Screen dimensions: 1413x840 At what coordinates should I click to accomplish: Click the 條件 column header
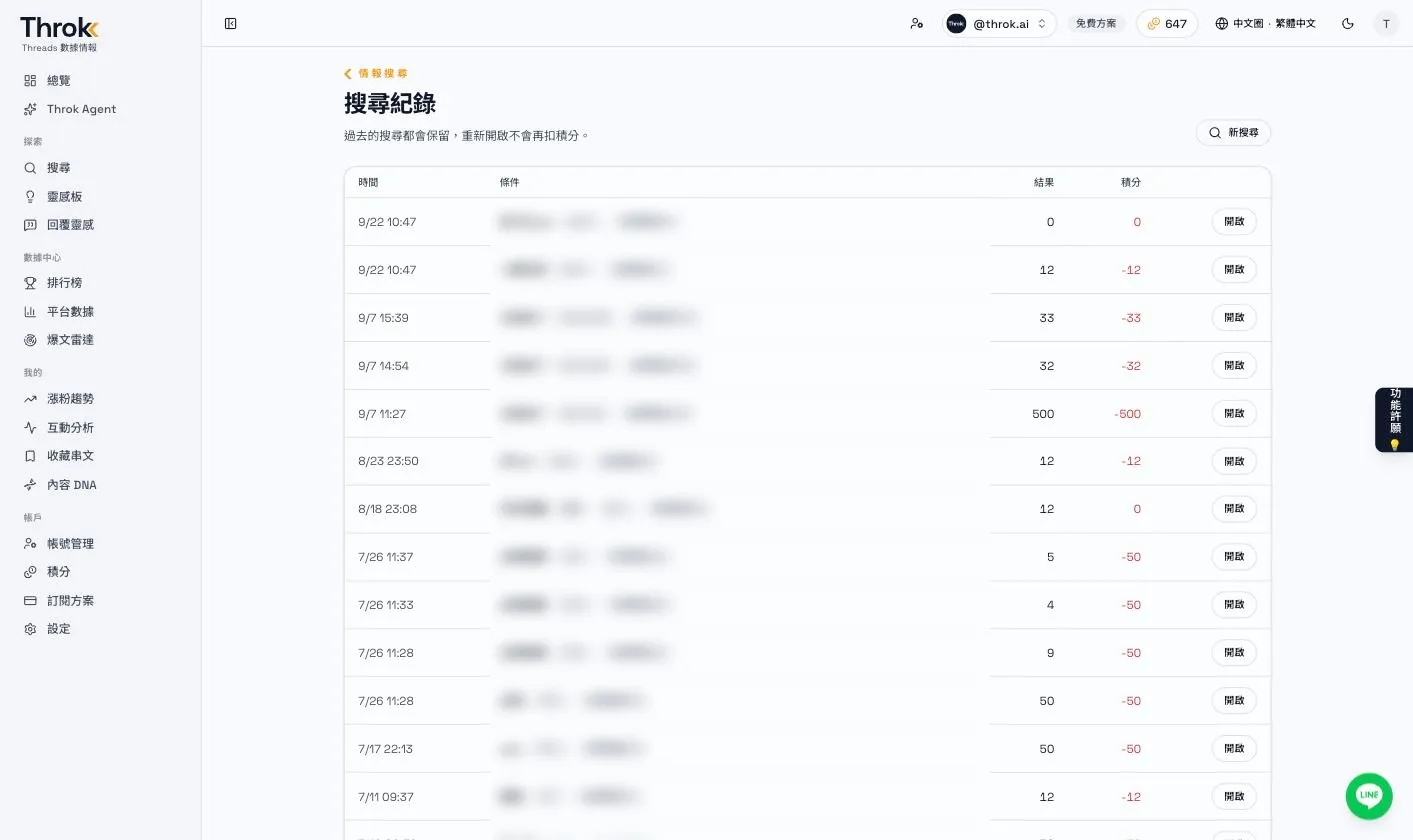[x=510, y=182]
